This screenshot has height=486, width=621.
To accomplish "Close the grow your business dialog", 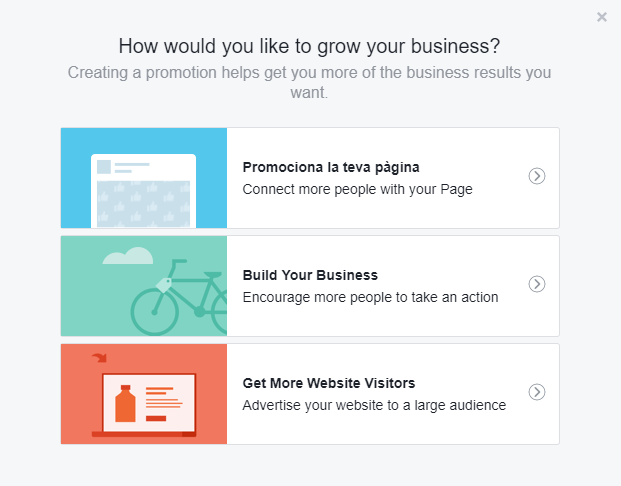I will (601, 17).
